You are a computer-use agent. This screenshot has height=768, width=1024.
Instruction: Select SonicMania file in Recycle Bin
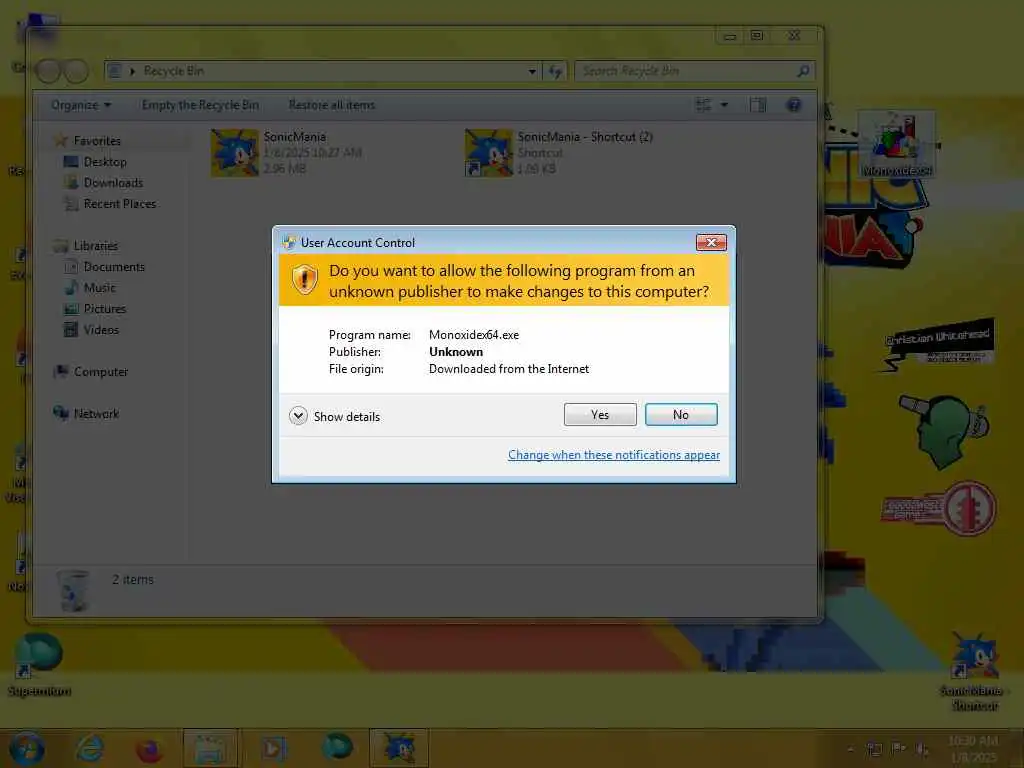click(287, 153)
